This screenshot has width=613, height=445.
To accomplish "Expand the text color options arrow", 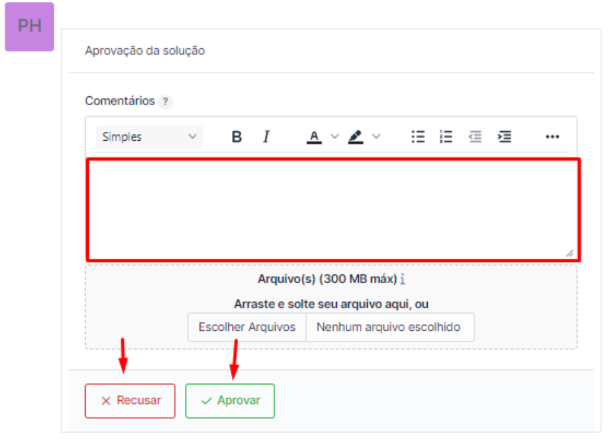I will (x=335, y=137).
